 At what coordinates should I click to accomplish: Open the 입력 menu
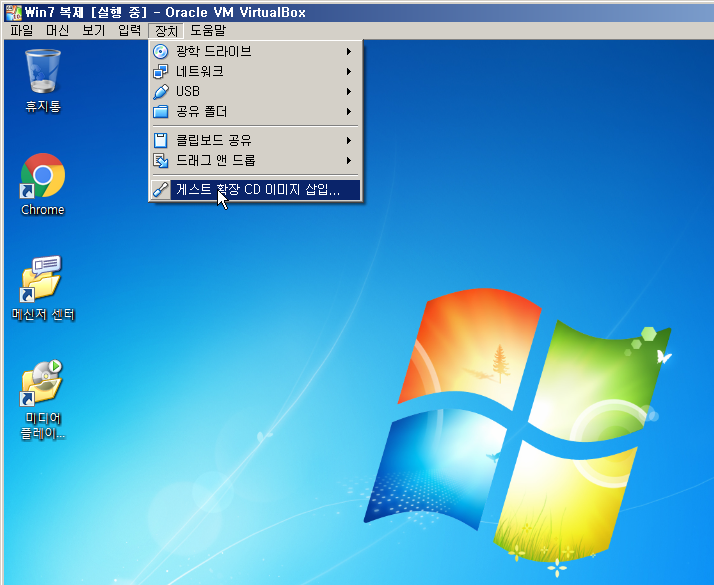[129, 31]
